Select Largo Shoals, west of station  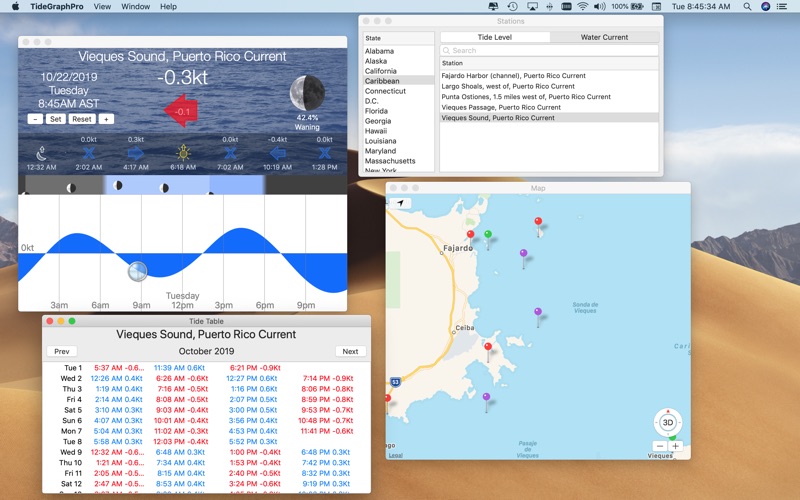(x=549, y=86)
